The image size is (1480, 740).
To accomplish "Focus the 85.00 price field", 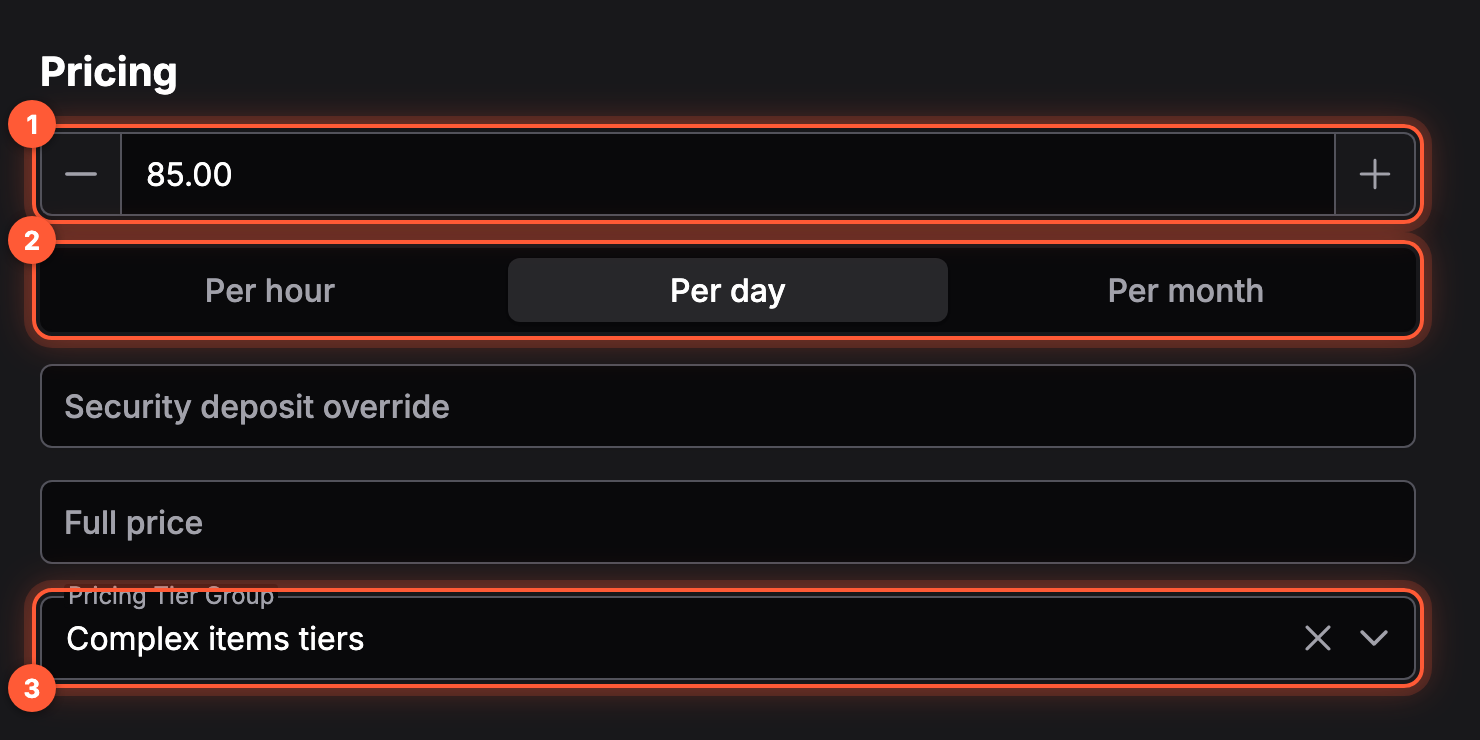I will (728, 174).
